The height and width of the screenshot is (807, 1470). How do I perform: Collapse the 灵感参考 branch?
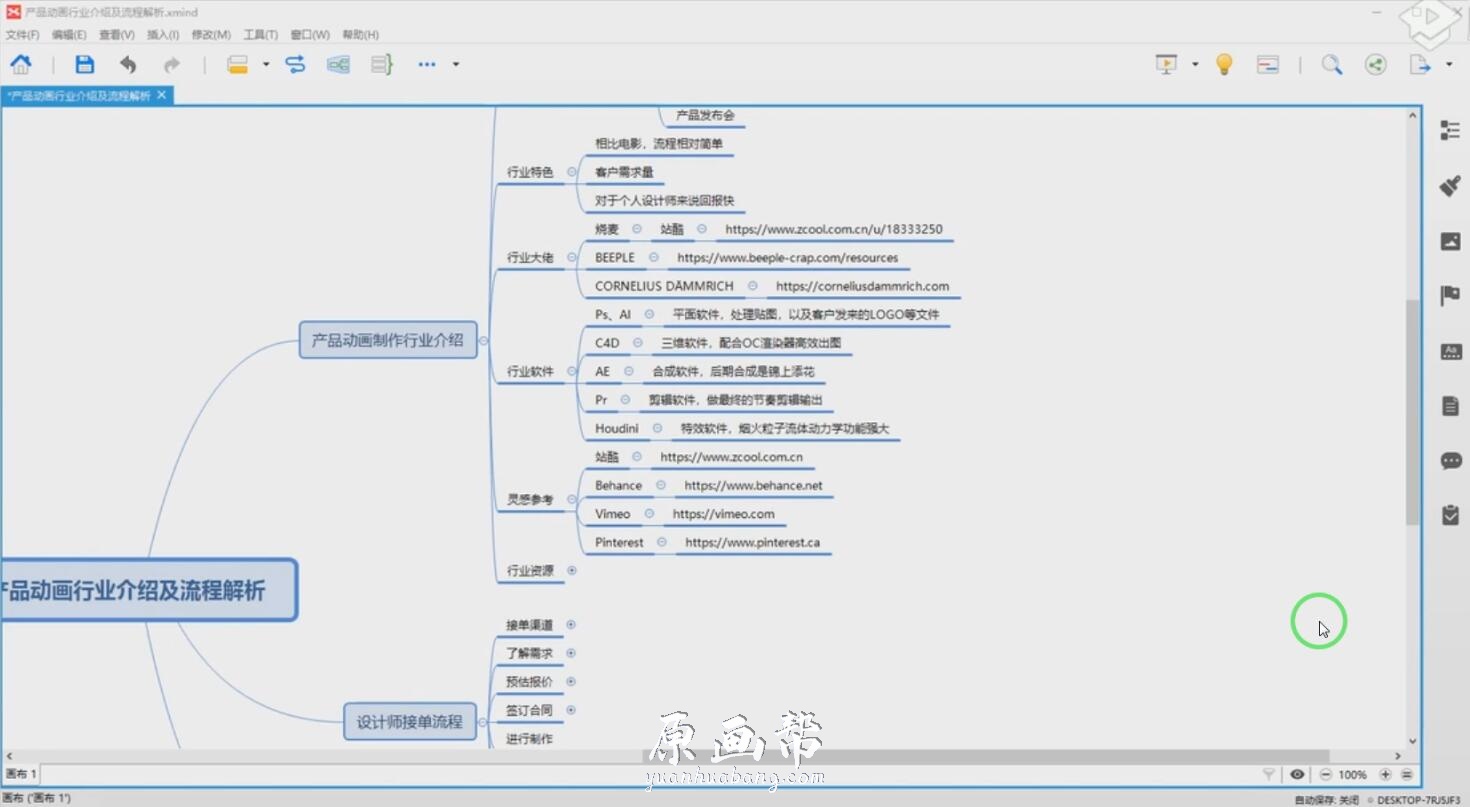coord(572,499)
